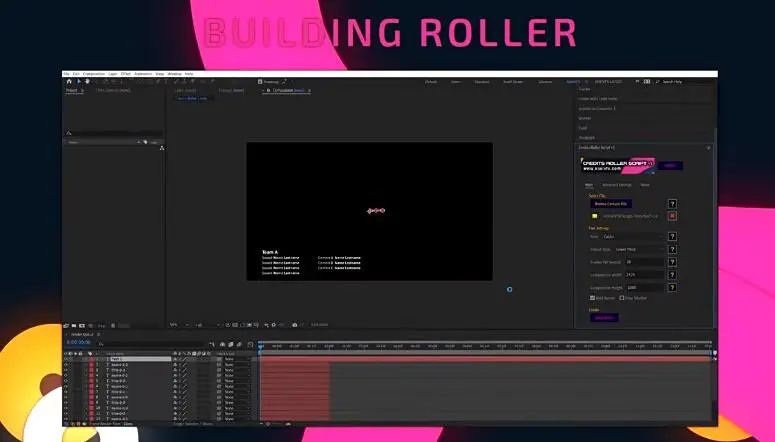Click the snapshot camera icon under viewer
The image size is (775, 442).
[294, 324]
